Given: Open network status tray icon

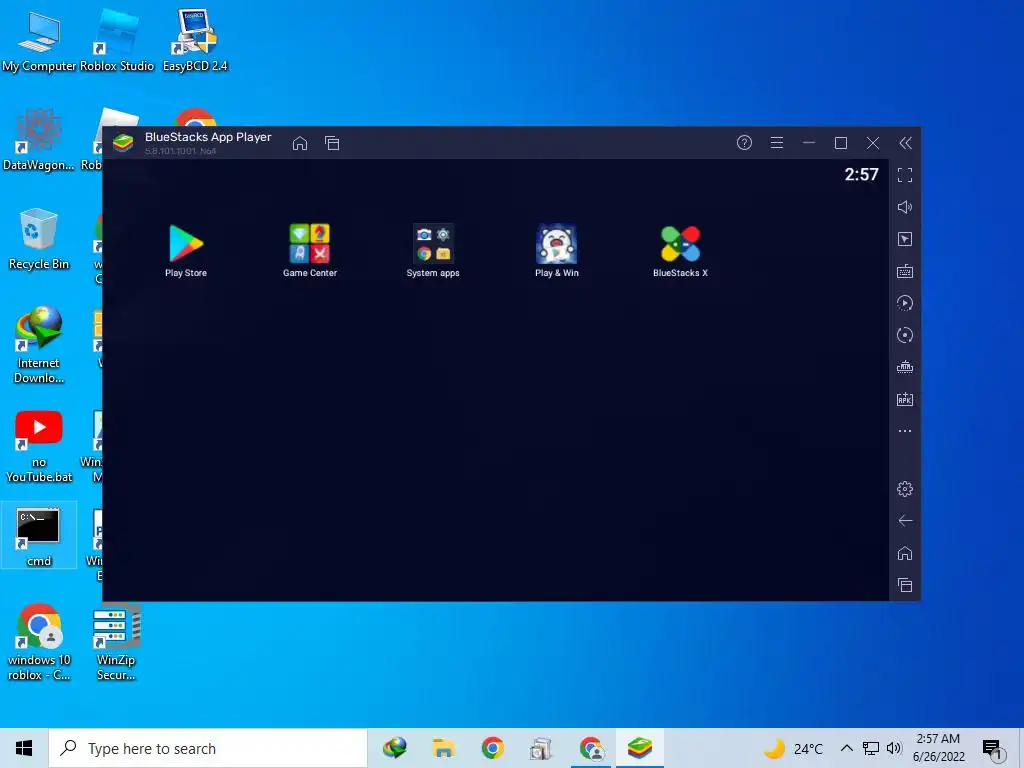Looking at the screenshot, I should click(x=871, y=748).
